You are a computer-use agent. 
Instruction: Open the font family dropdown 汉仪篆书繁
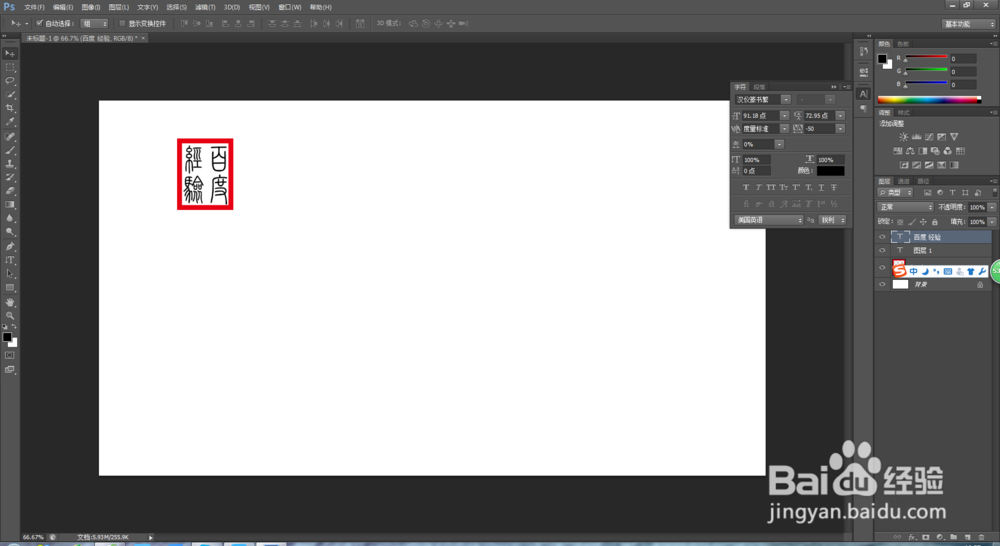point(786,100)
